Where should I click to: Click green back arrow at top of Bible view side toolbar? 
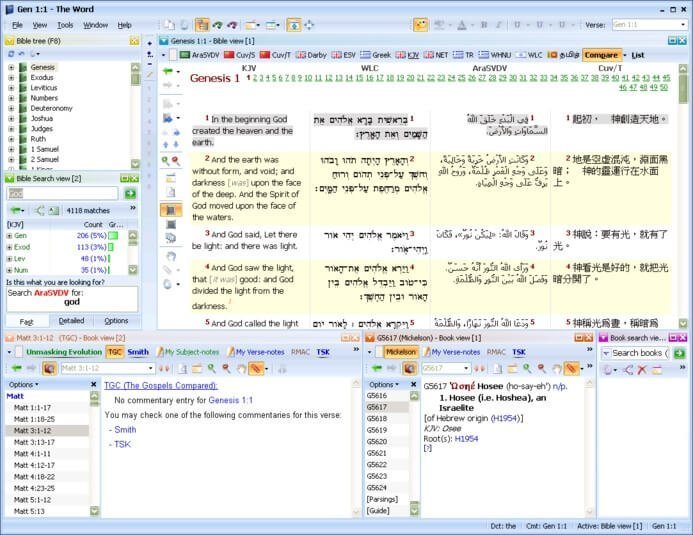tap(168, 71)
